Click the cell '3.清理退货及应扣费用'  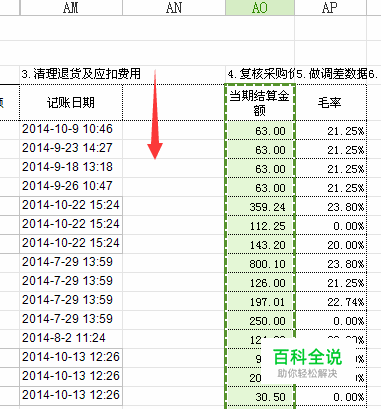click(81, 74)
